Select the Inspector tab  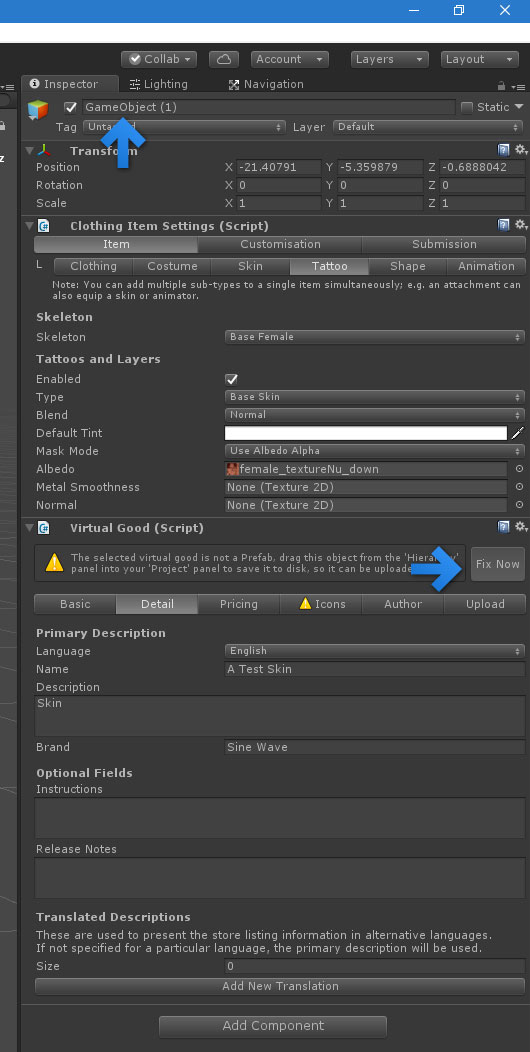click(70, 84)
